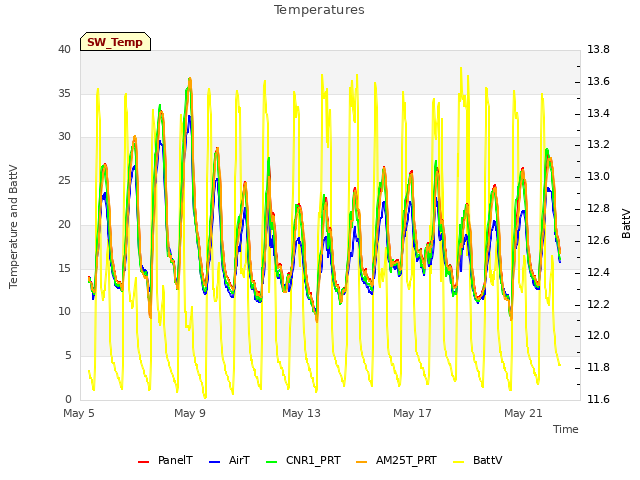Viewport: 640px width, 480px height.
Task: Click the green CNR1_PRT legend swatch
Action: [x=271, y=462]
